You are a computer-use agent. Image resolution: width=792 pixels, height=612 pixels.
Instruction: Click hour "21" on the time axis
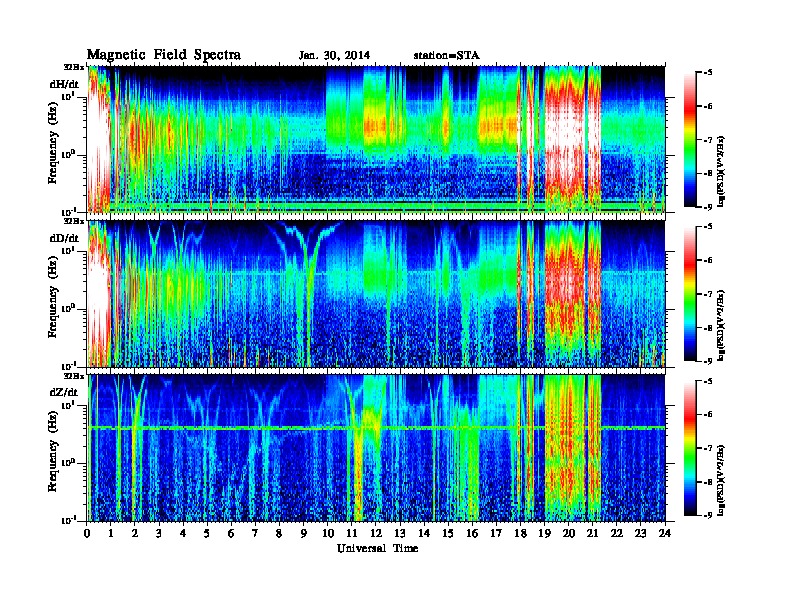pos(592,533)
